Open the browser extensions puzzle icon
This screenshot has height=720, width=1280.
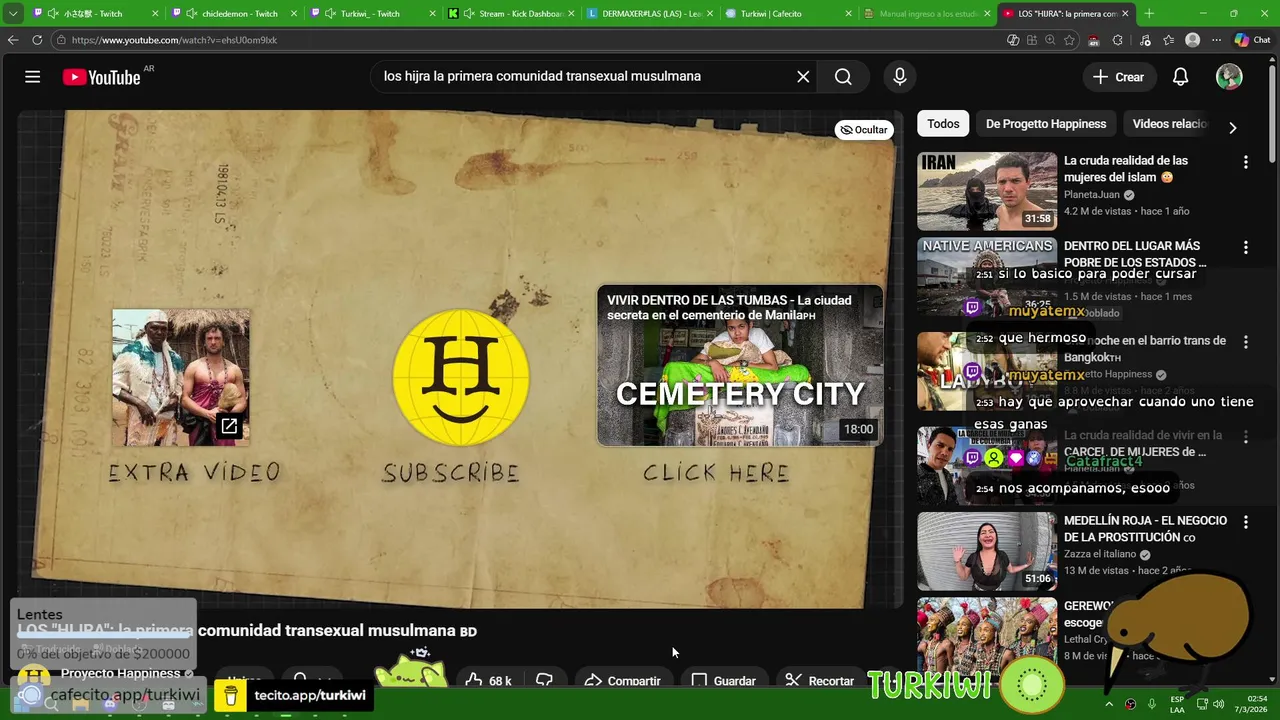tap(1118, 40)
